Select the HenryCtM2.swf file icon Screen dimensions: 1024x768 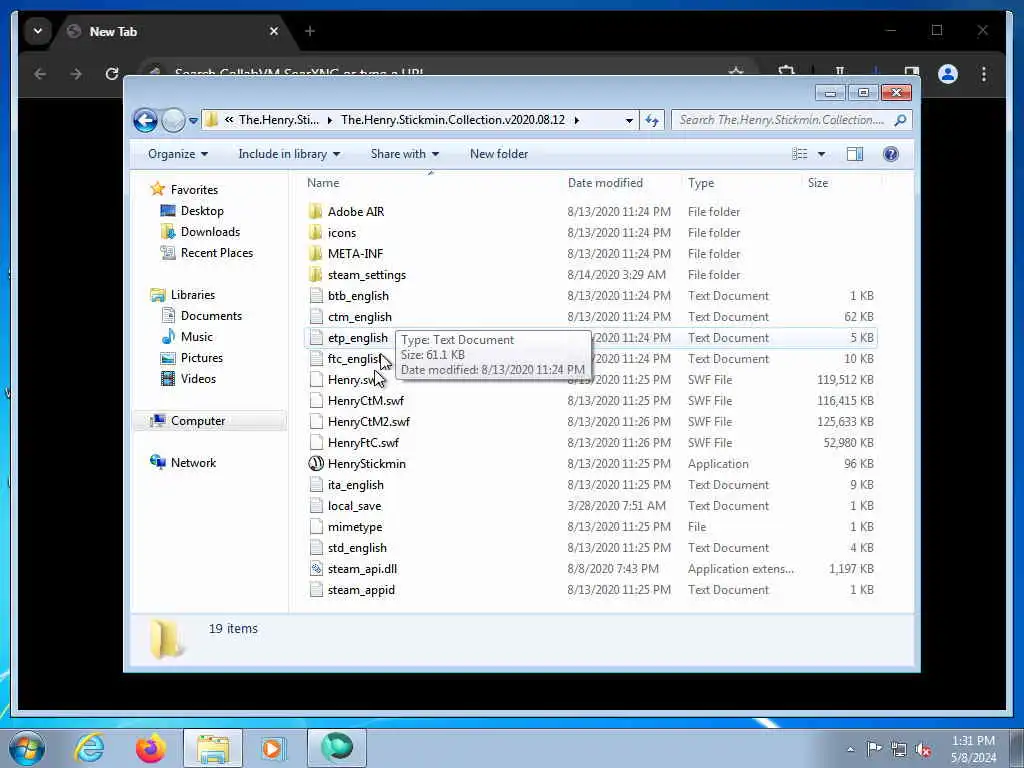(x=316, y=422)
